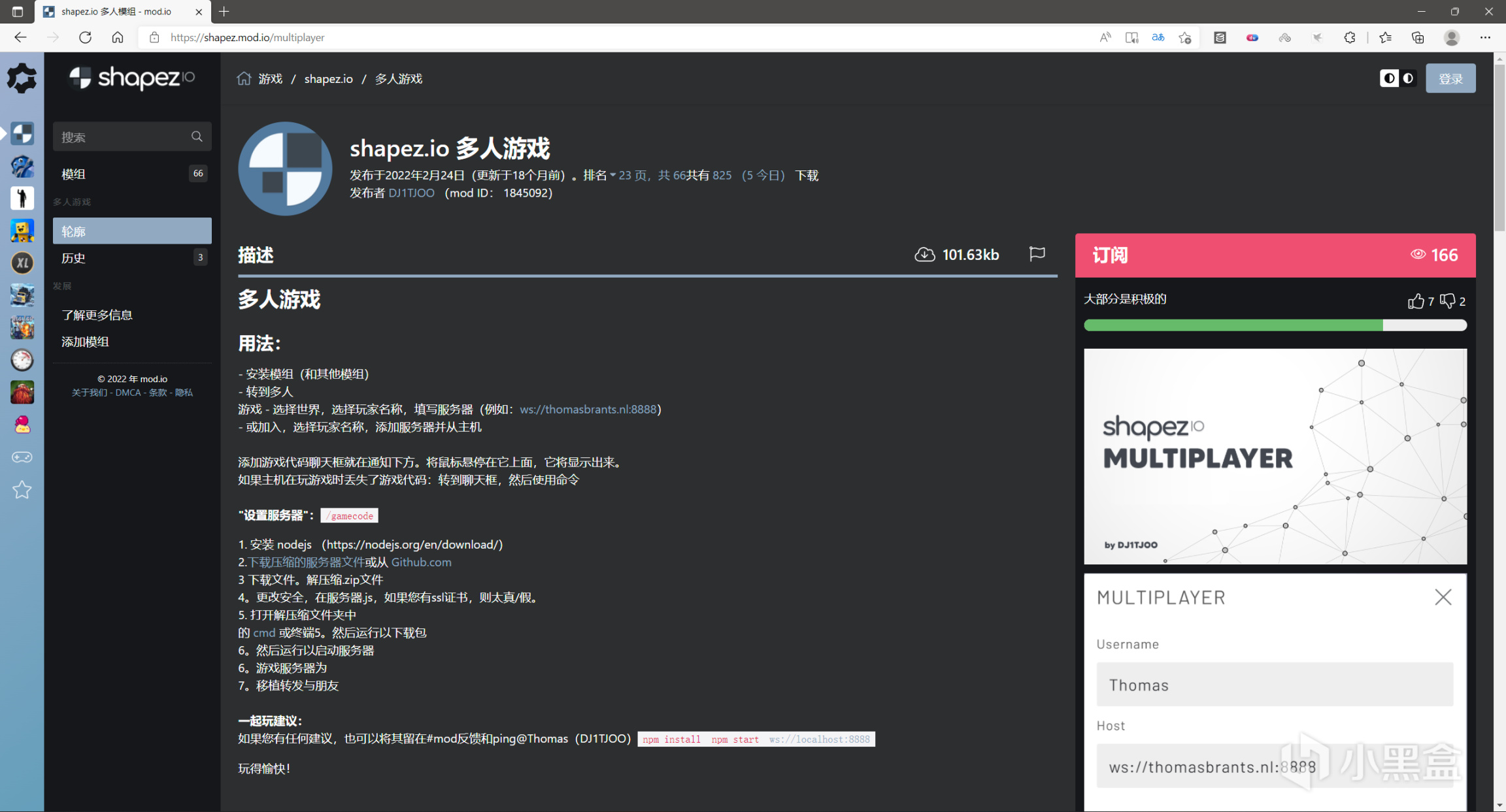The image size is (1506, 812).
Task: Click the search magnifier icon
Action: tap(197, 137)
